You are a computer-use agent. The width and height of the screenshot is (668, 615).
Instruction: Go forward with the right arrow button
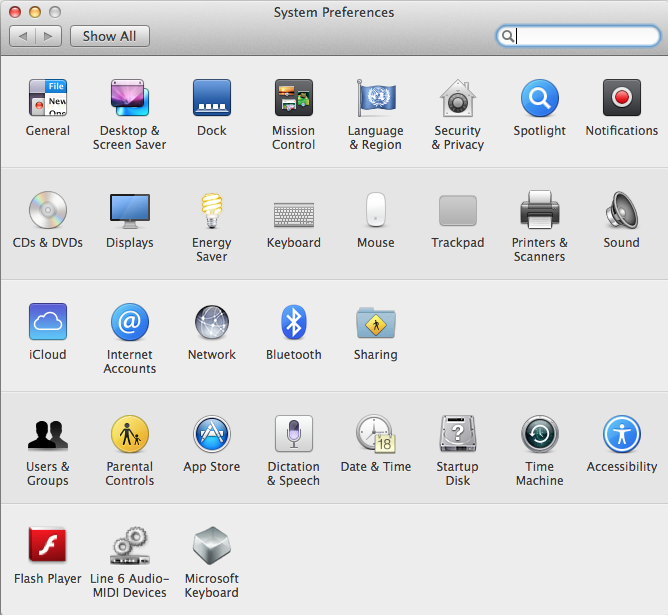tap(49, 36)
